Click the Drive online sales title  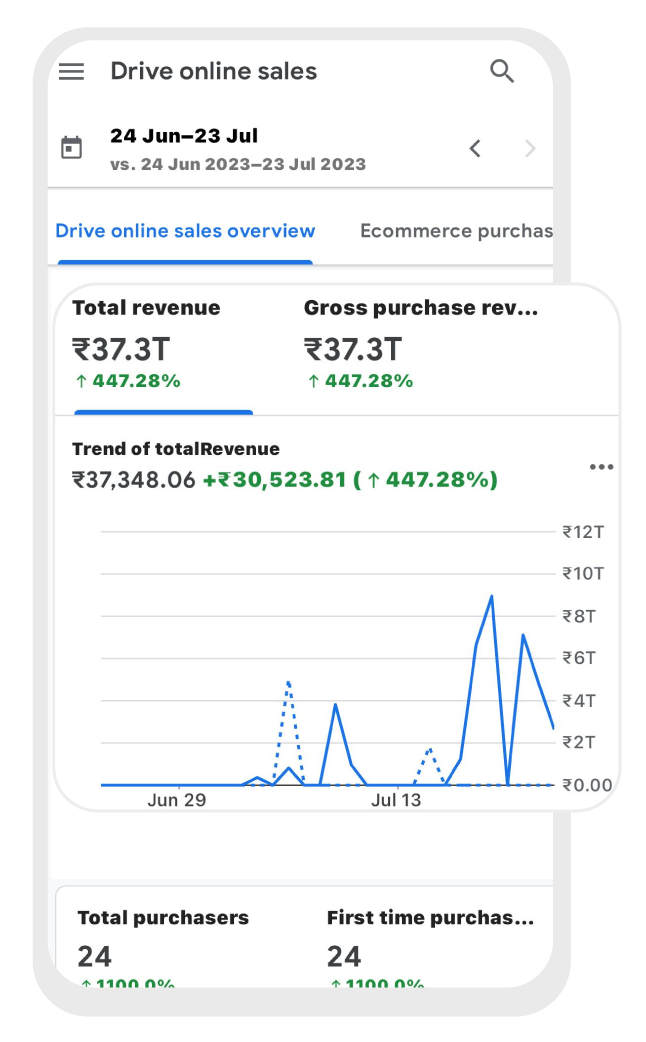click(214, 71)
